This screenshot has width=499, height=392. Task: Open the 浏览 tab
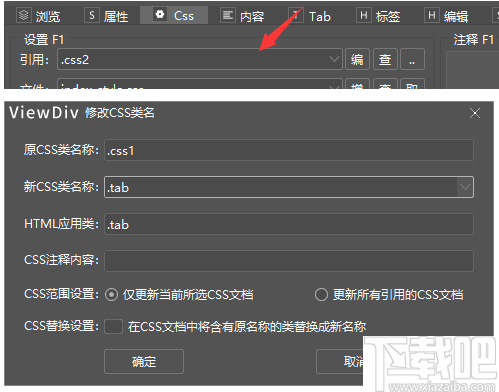(38, 16)
